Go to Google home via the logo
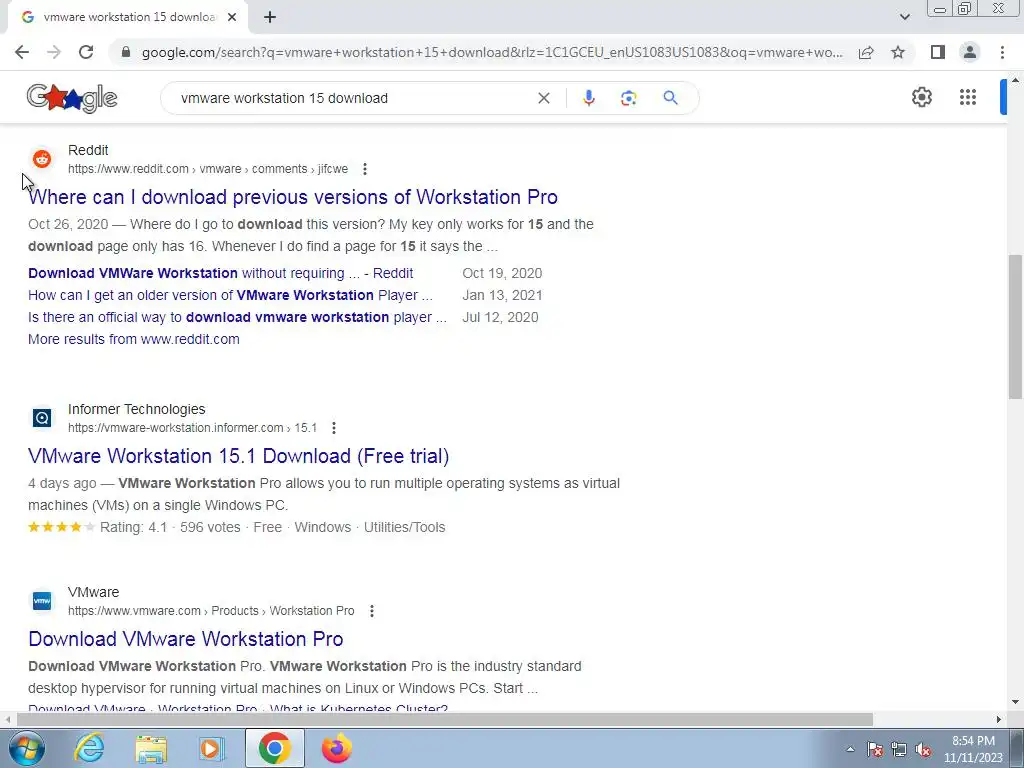This screenshot has height=768, width=1024. [72, 98]
